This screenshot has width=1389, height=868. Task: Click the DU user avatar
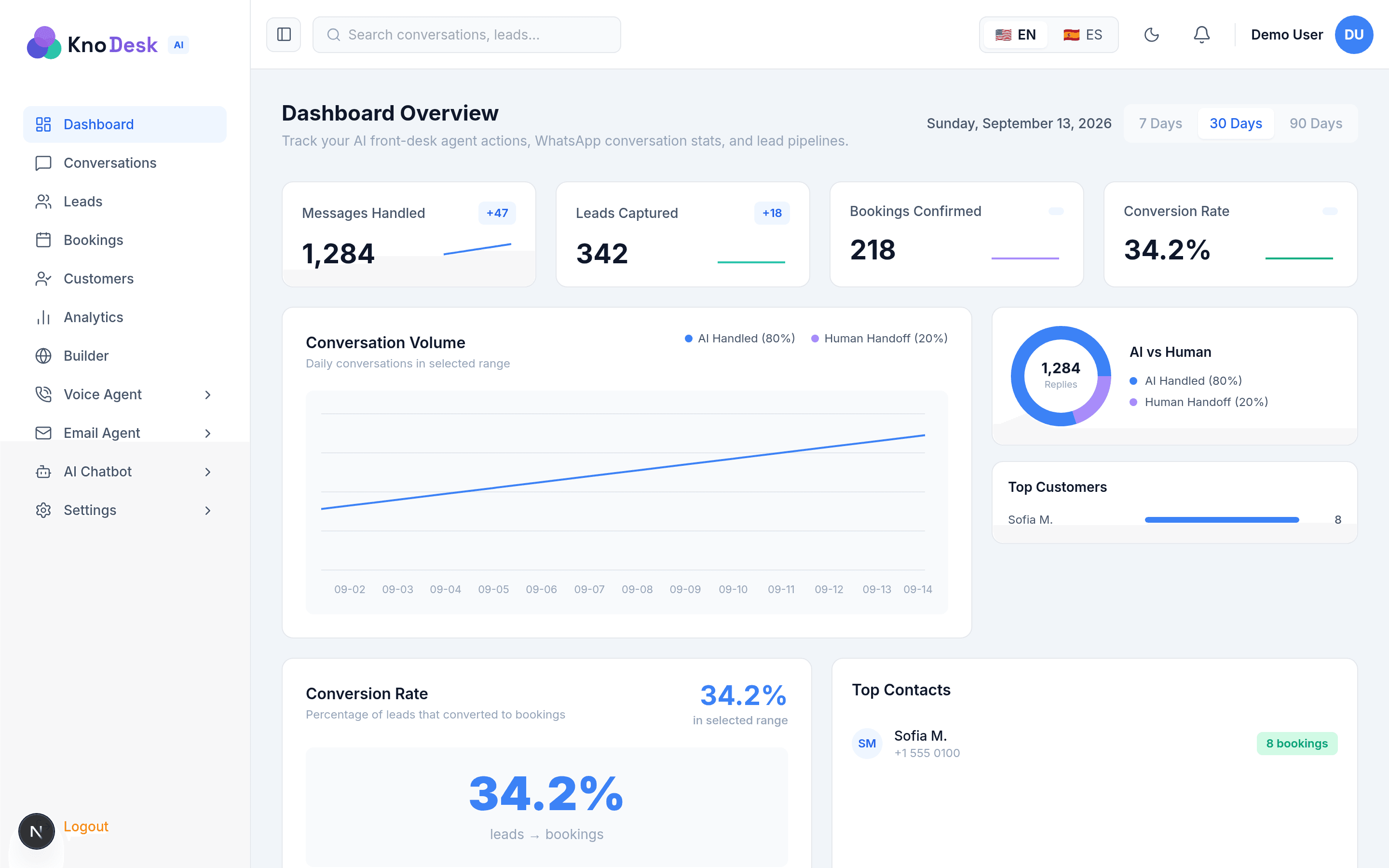click(x=1353, y=34)
